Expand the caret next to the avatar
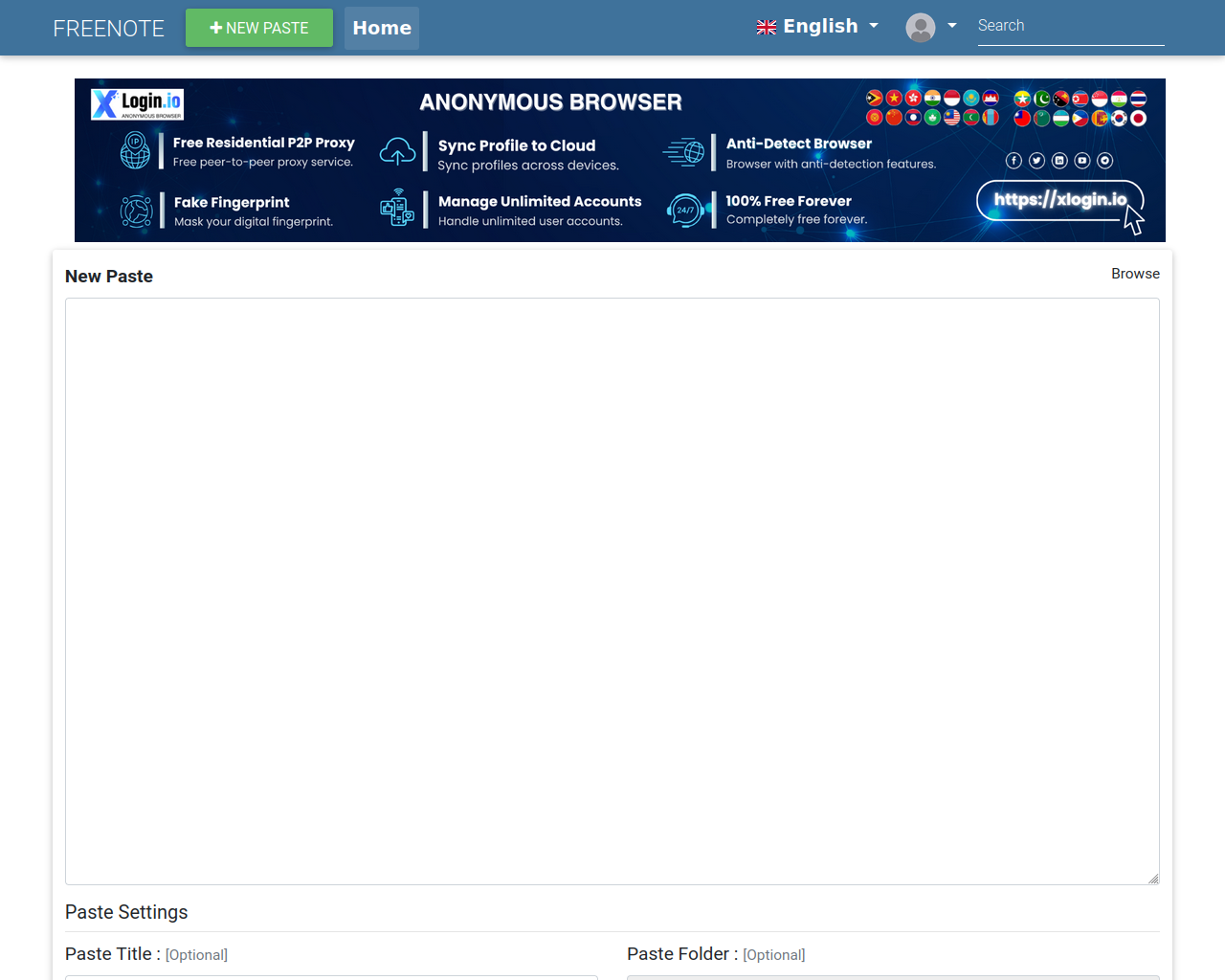 (952, 26)
